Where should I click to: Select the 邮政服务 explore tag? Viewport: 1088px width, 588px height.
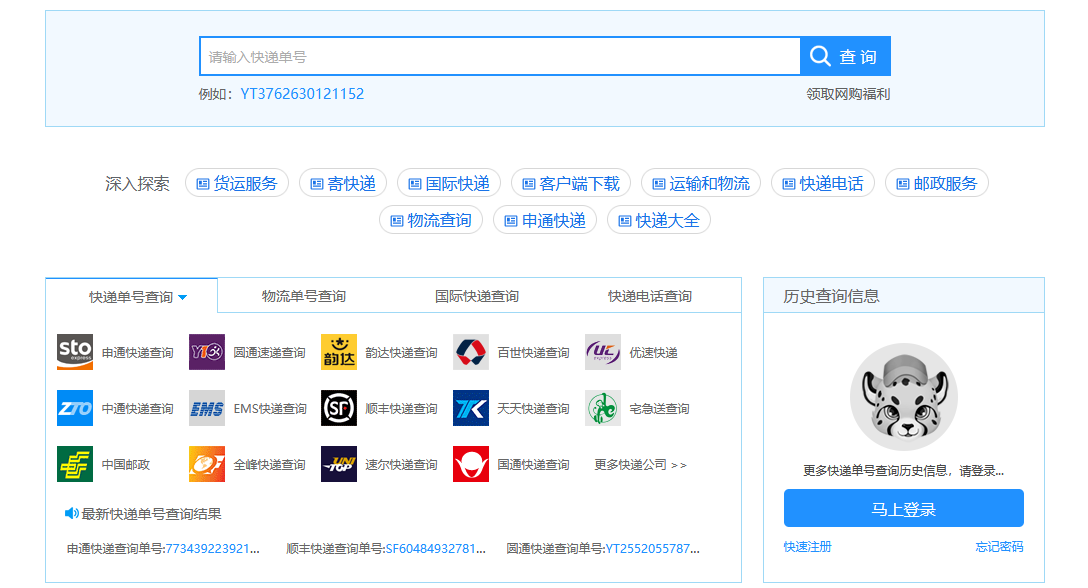[x=937, y=183]
